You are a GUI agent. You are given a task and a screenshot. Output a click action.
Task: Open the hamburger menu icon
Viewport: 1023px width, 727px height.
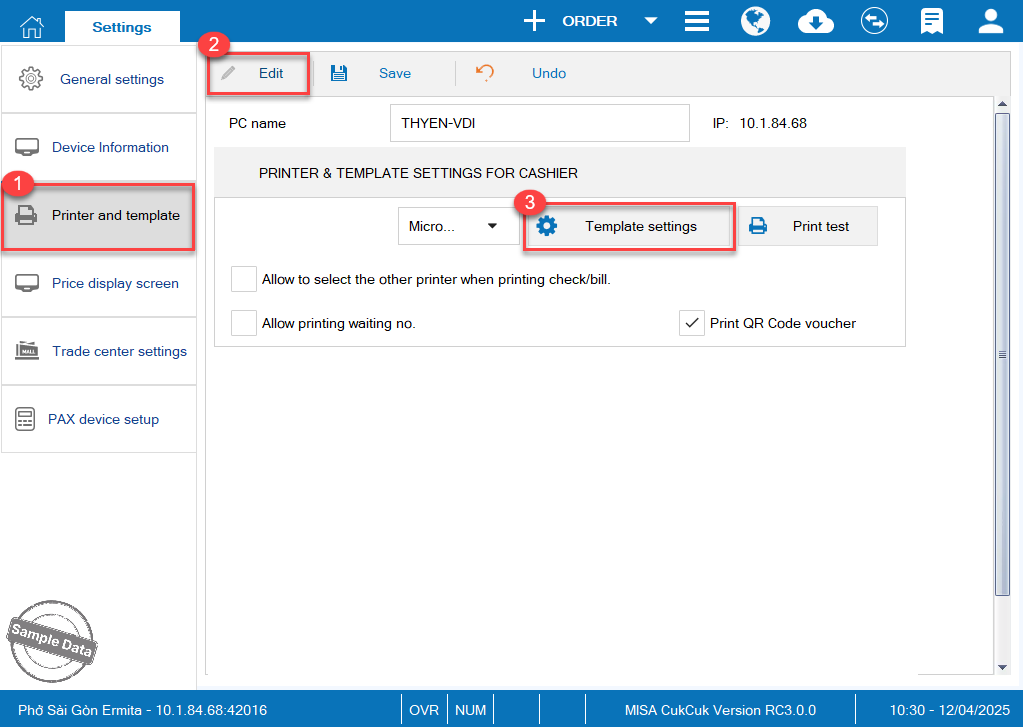pyautogui.click(x=697, y=21)
